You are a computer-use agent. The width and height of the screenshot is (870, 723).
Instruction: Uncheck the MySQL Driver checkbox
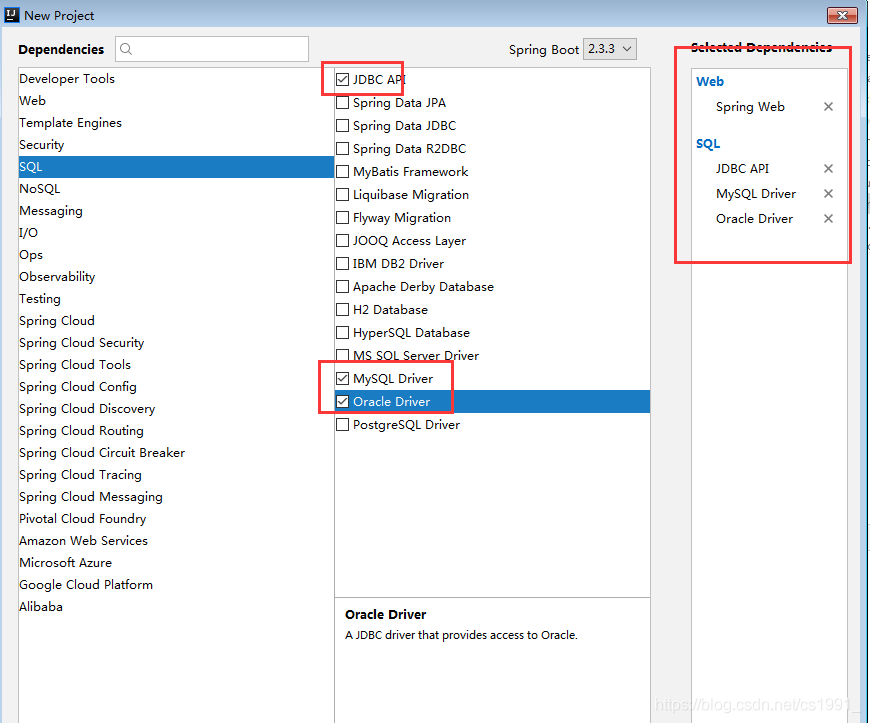pos(342,378)
